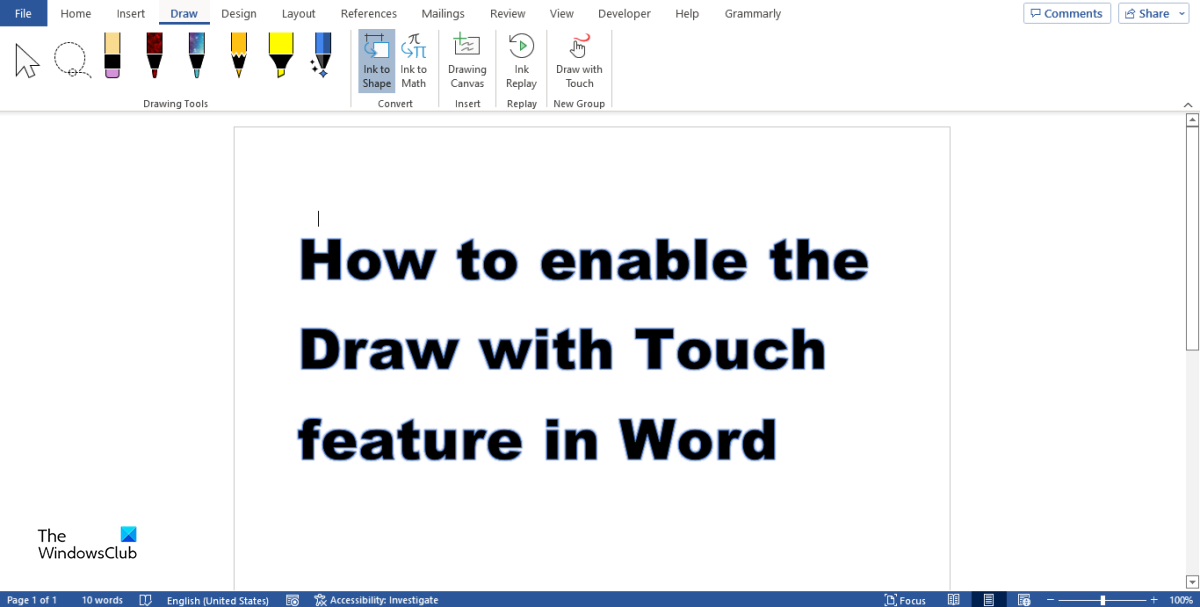Image resolution: width=1200 pixels, height=607 pixels.
Task: Open the Comments pane
Action: coord(1066,13)
